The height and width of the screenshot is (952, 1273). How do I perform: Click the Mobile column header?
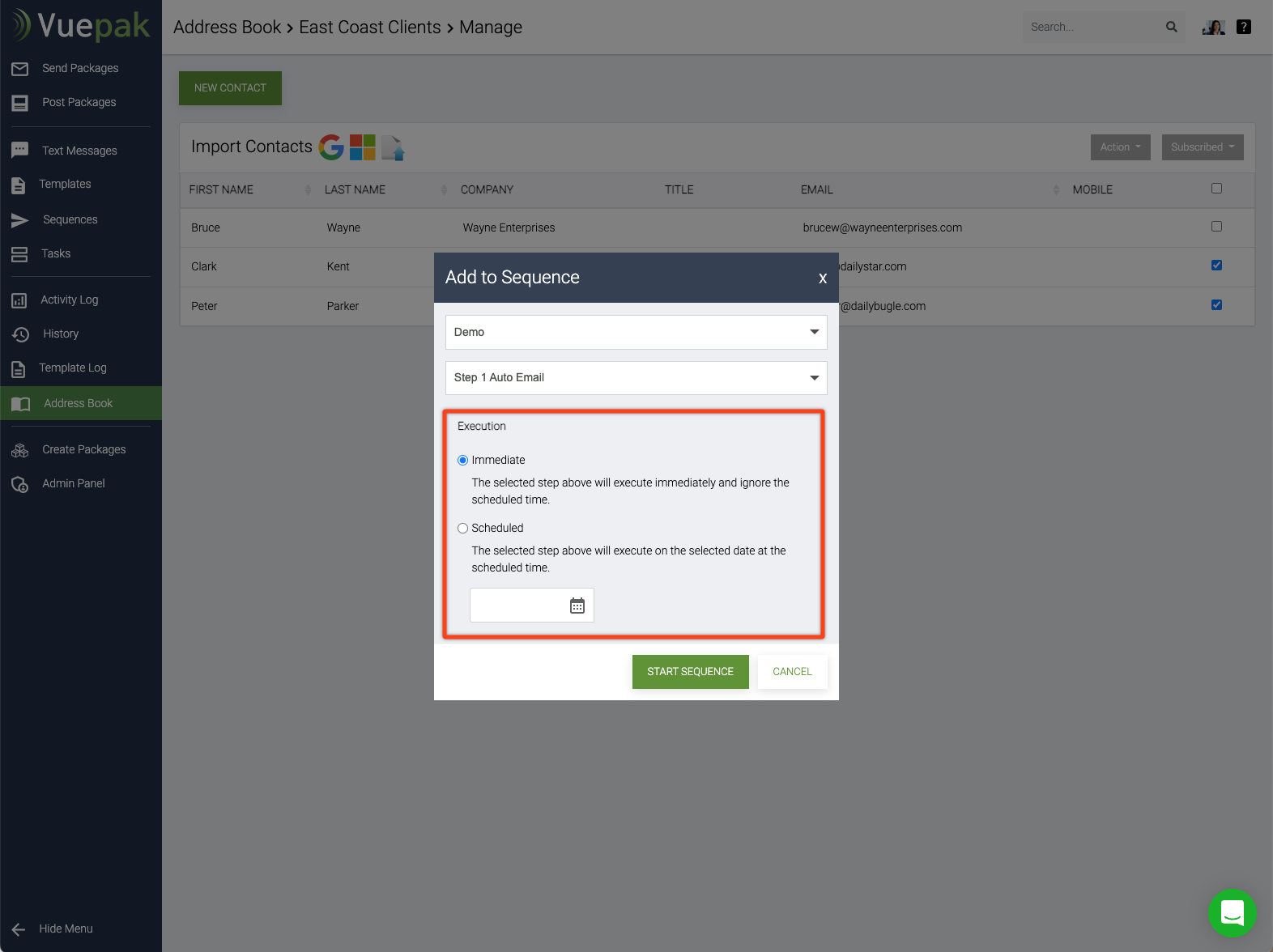point(1092,190)
